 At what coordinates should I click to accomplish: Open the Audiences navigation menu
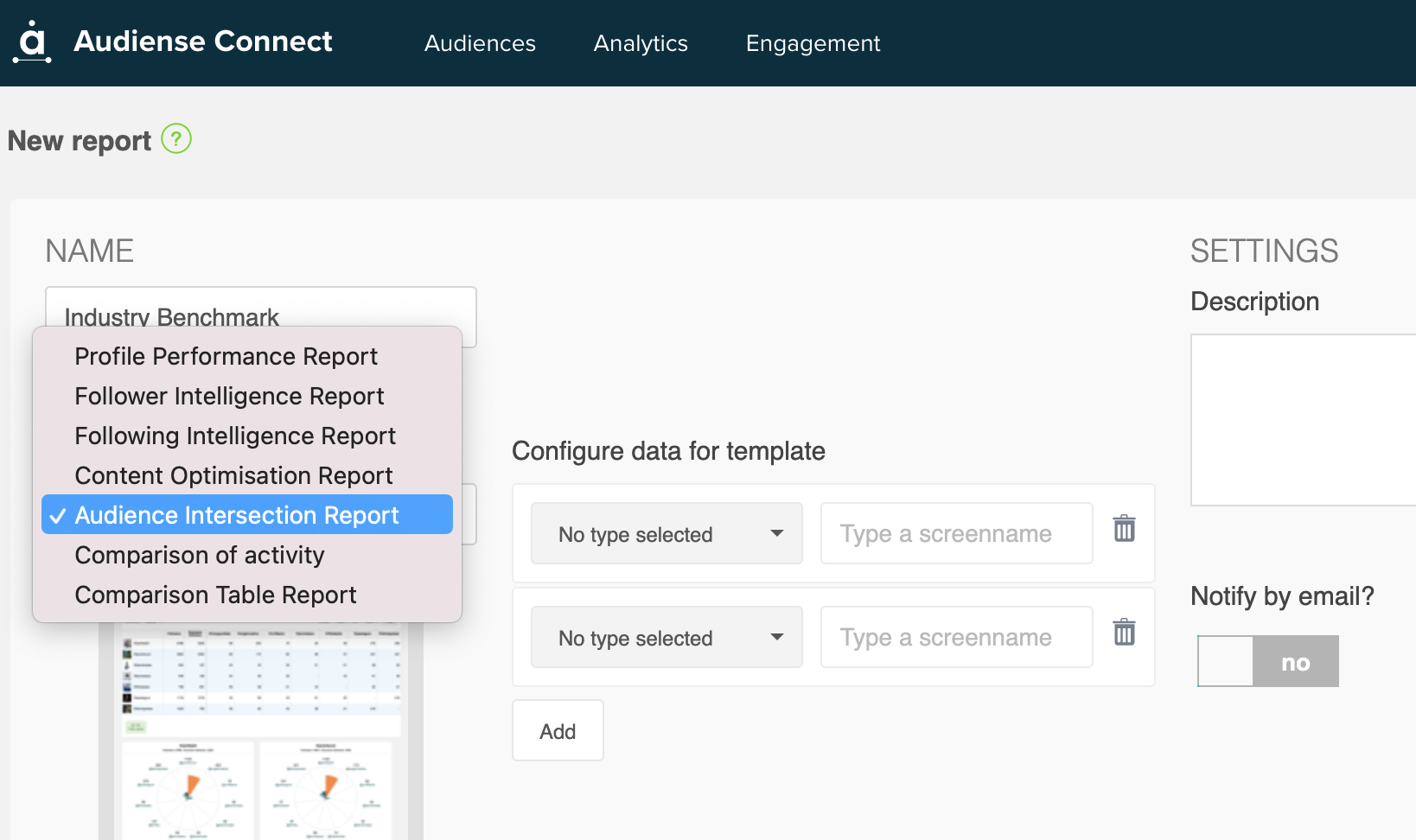click(x=480, y=43)
